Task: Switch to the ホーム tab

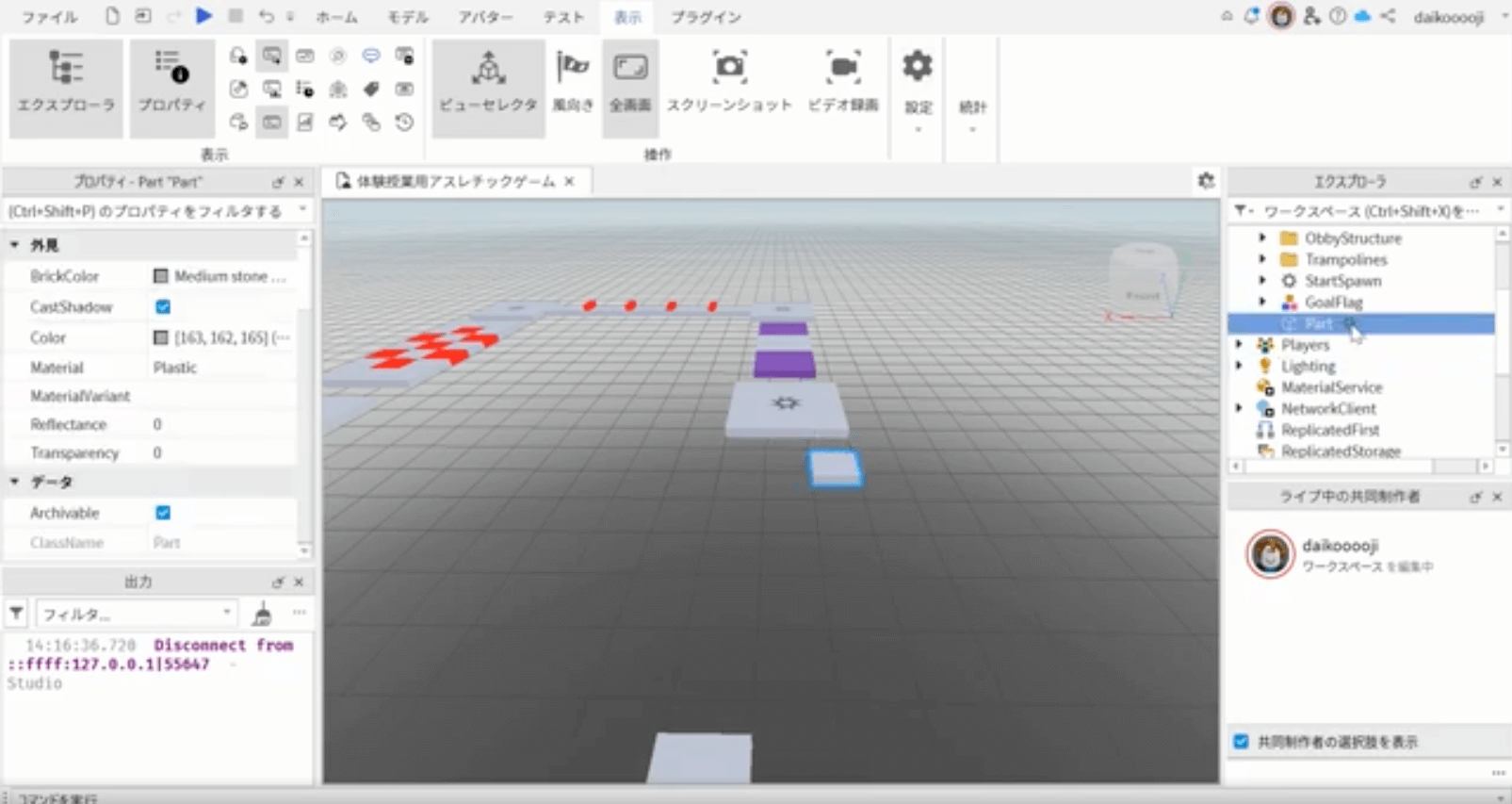Action: coord(336,17)
